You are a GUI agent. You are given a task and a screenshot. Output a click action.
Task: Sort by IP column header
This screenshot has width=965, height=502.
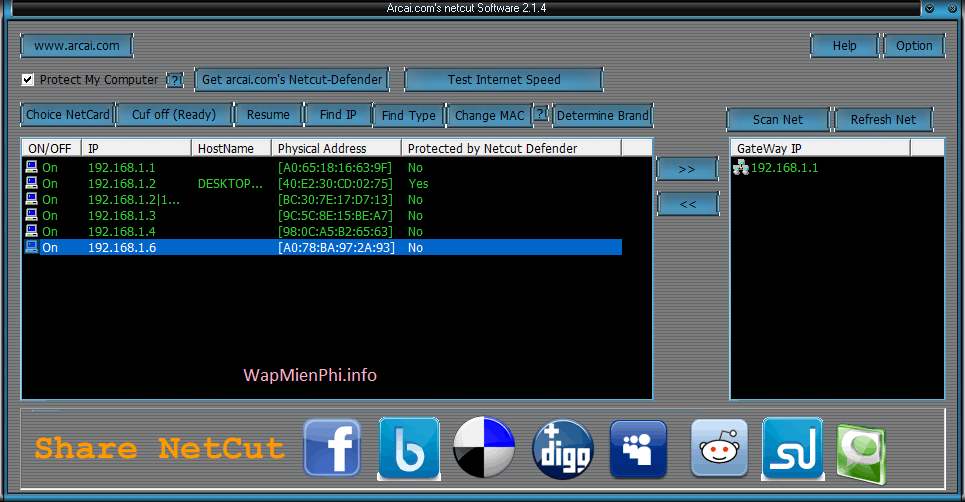pos(136,148)
